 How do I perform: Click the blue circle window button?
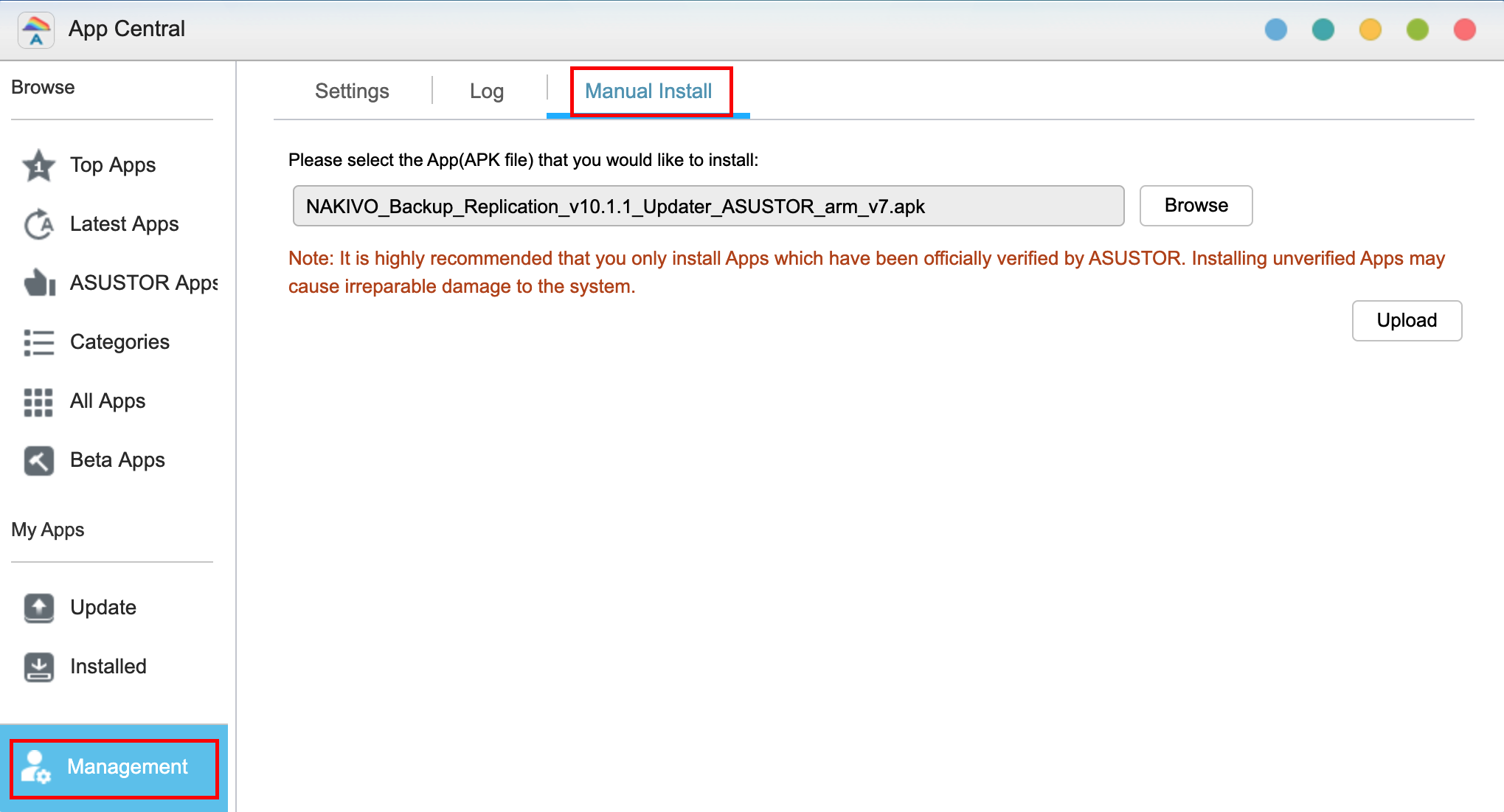tap(1276, 30)
